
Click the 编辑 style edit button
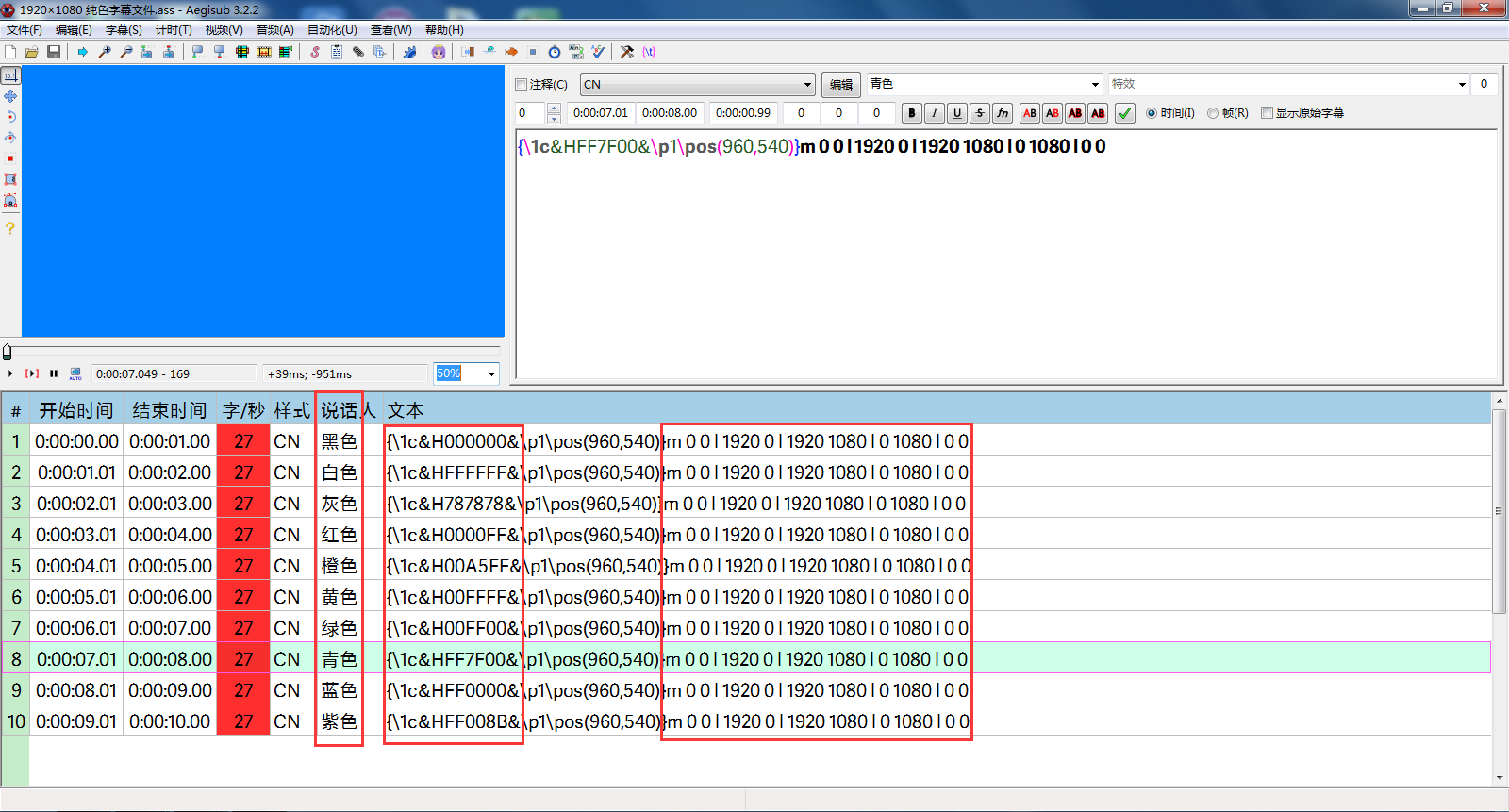click(x=840, y=85)
